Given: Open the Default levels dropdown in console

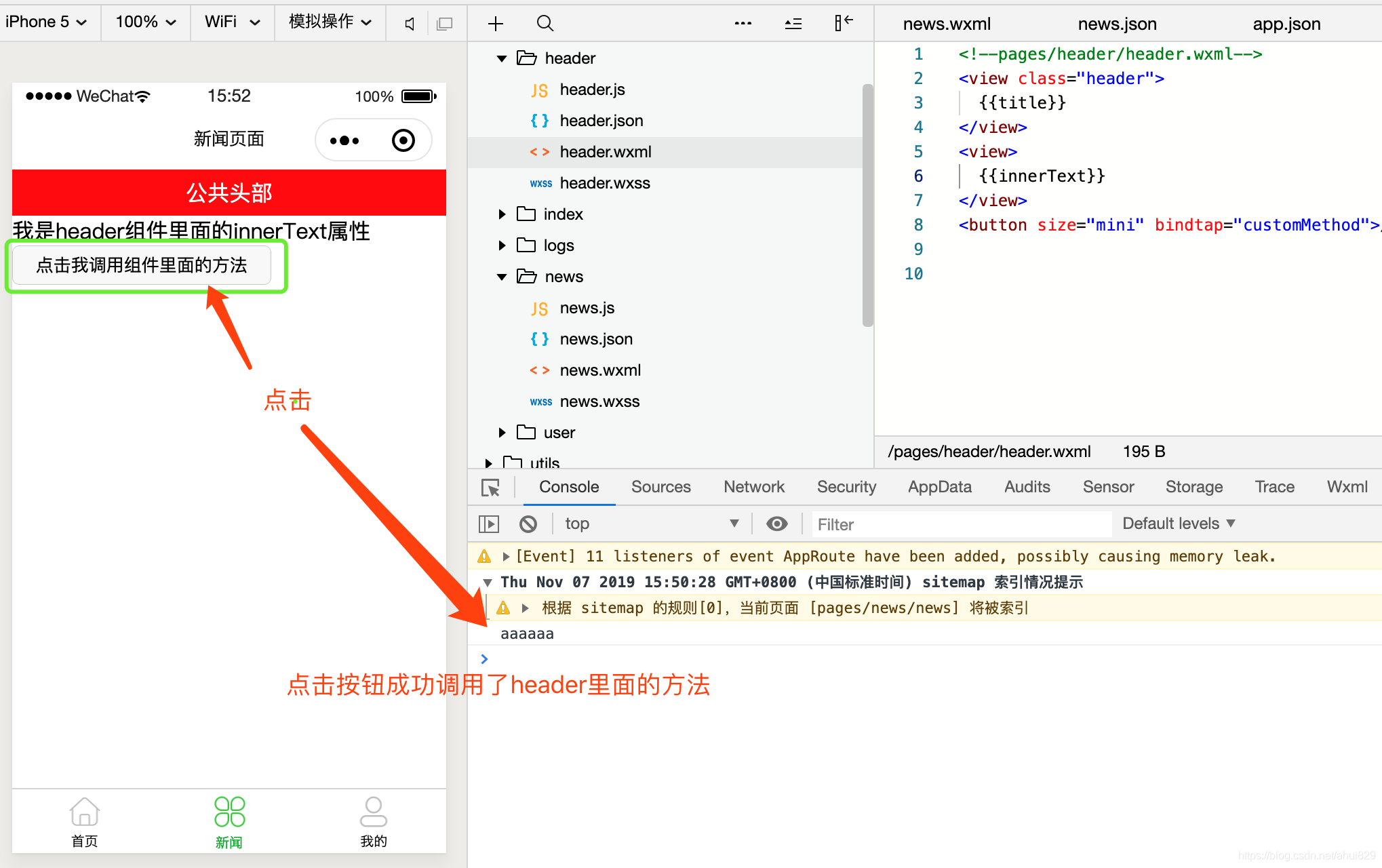Looking at the screenshot, I should click(x=1177, y=523).
